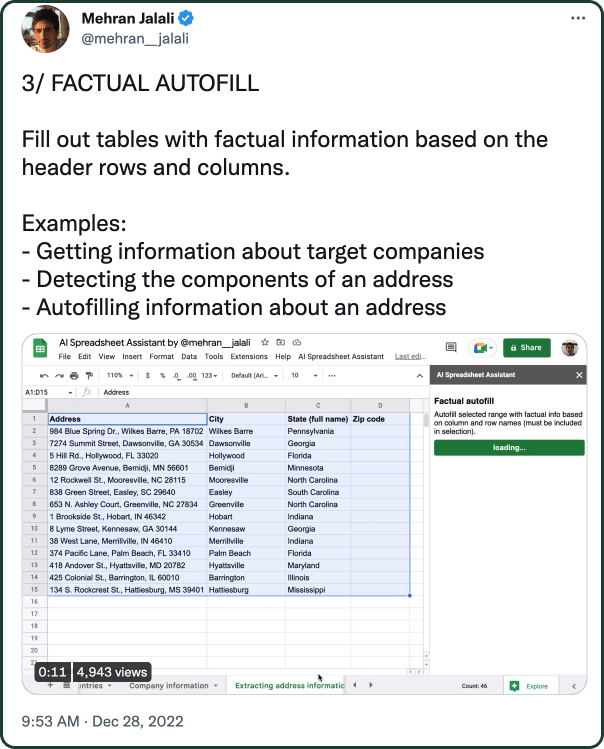The image size is (604, 749).
Task: Click the undo toolbar icon
Action: [x=44, y=376]
